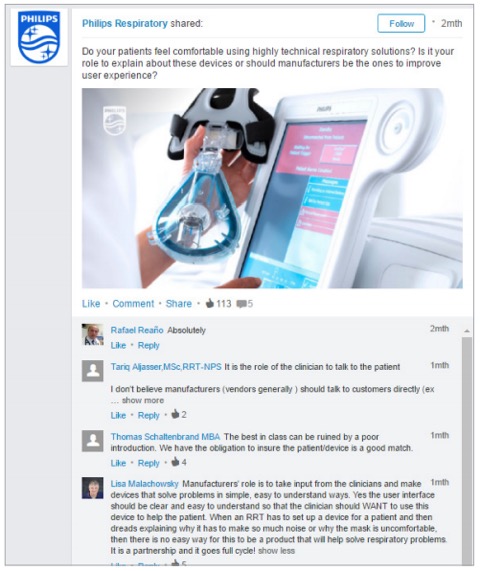Open Philips Respiratory profile link
This screenshot has height=571, width=481.
125,23
